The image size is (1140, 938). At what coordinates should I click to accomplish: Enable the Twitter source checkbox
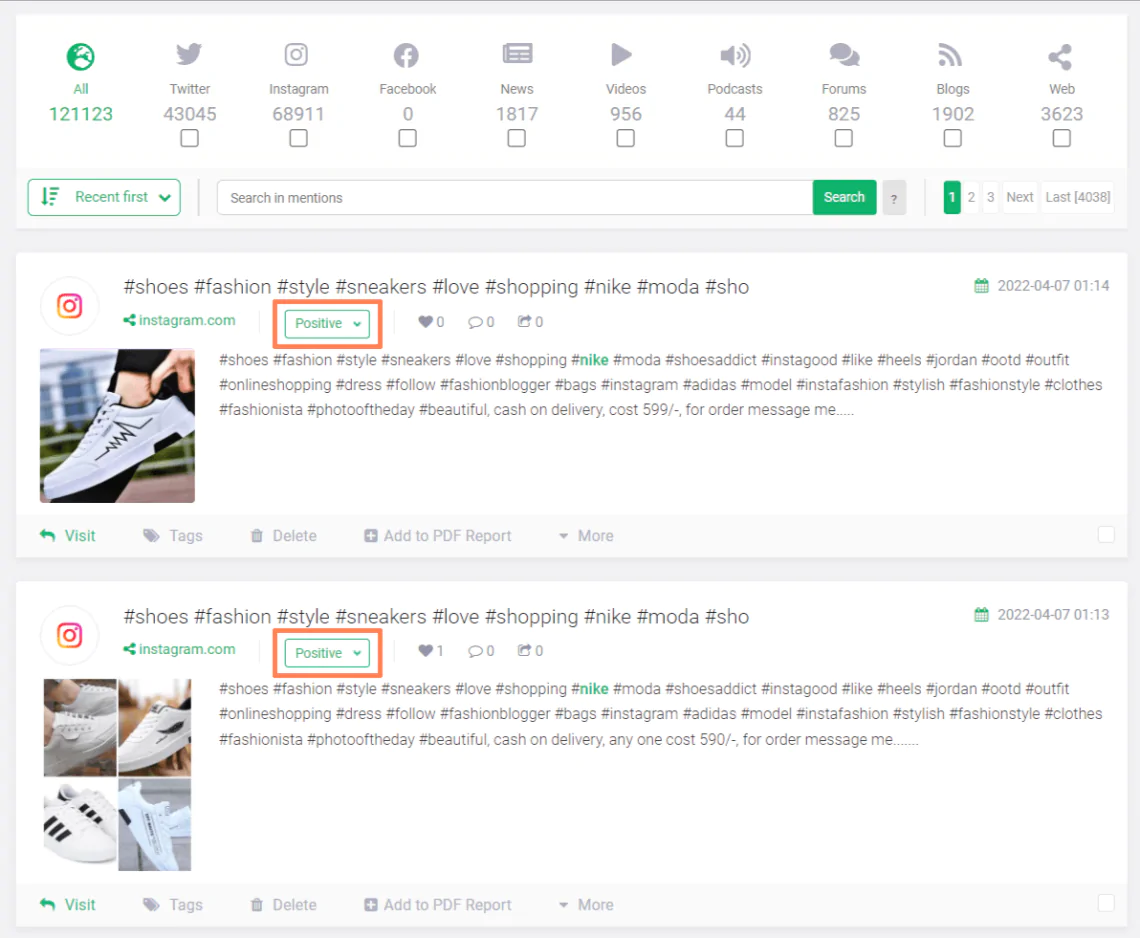[189, 138]
